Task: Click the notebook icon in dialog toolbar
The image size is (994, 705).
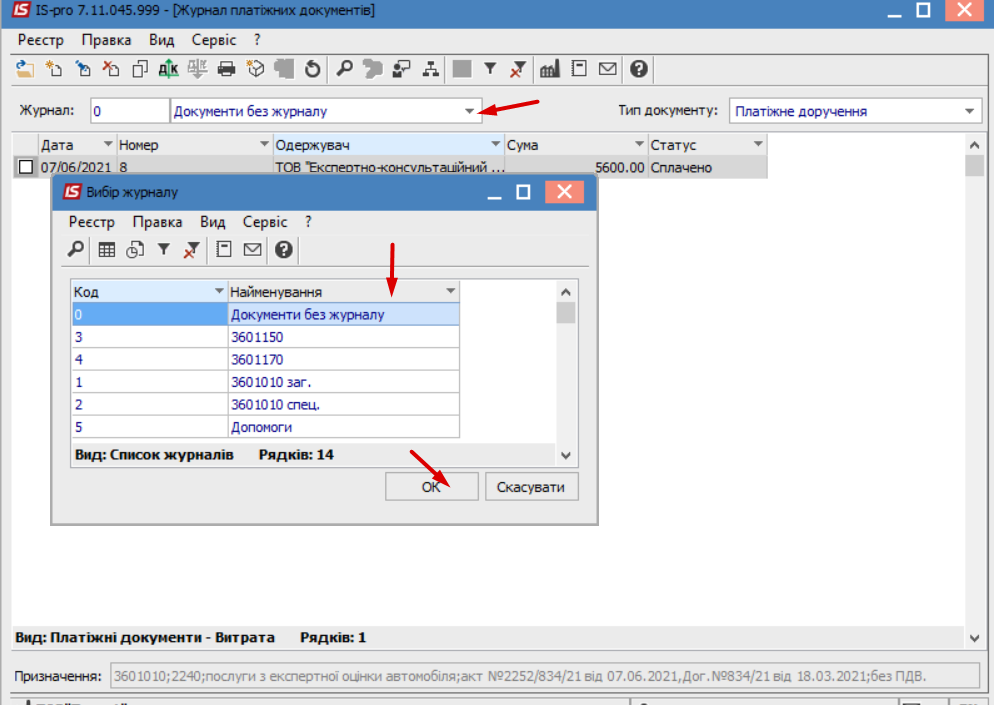Action: click(x=224, y=250)
